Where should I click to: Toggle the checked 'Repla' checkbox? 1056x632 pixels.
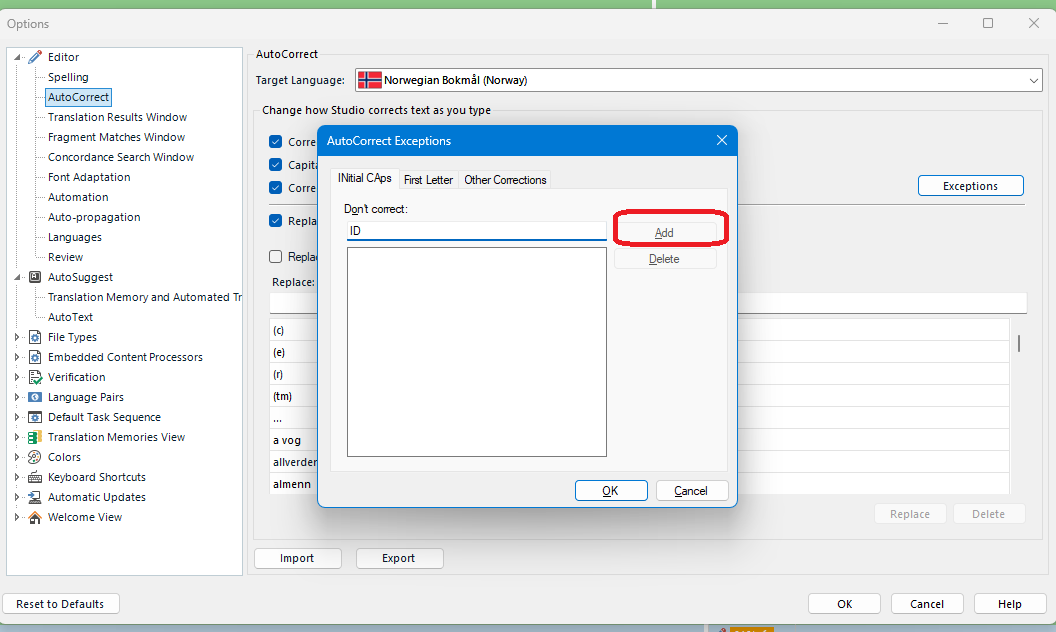click(275, 220)
